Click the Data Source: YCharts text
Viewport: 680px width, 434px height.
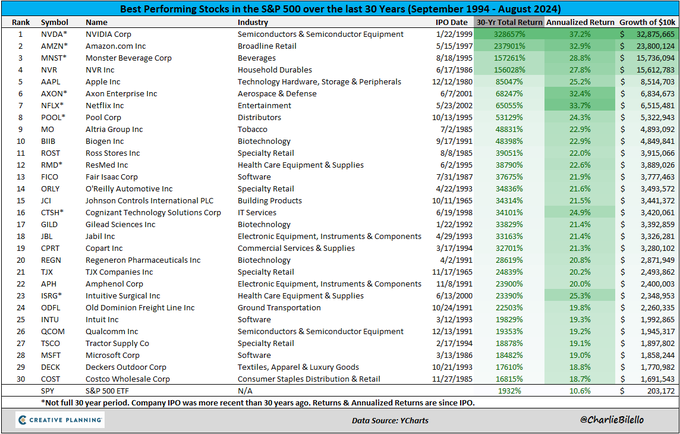pos(390,420)
